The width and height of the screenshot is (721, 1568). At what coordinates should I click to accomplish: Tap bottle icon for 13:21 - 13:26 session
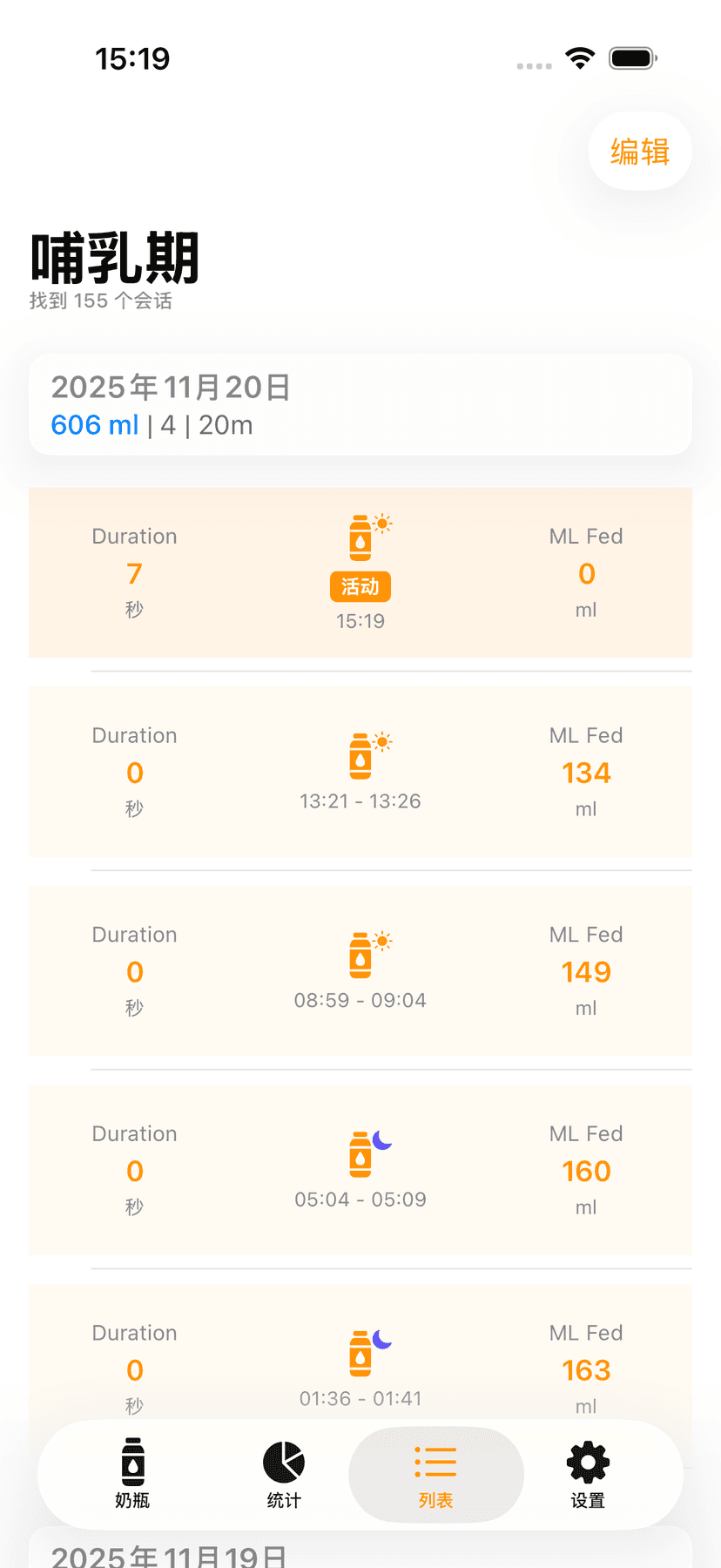click(361, 755)
